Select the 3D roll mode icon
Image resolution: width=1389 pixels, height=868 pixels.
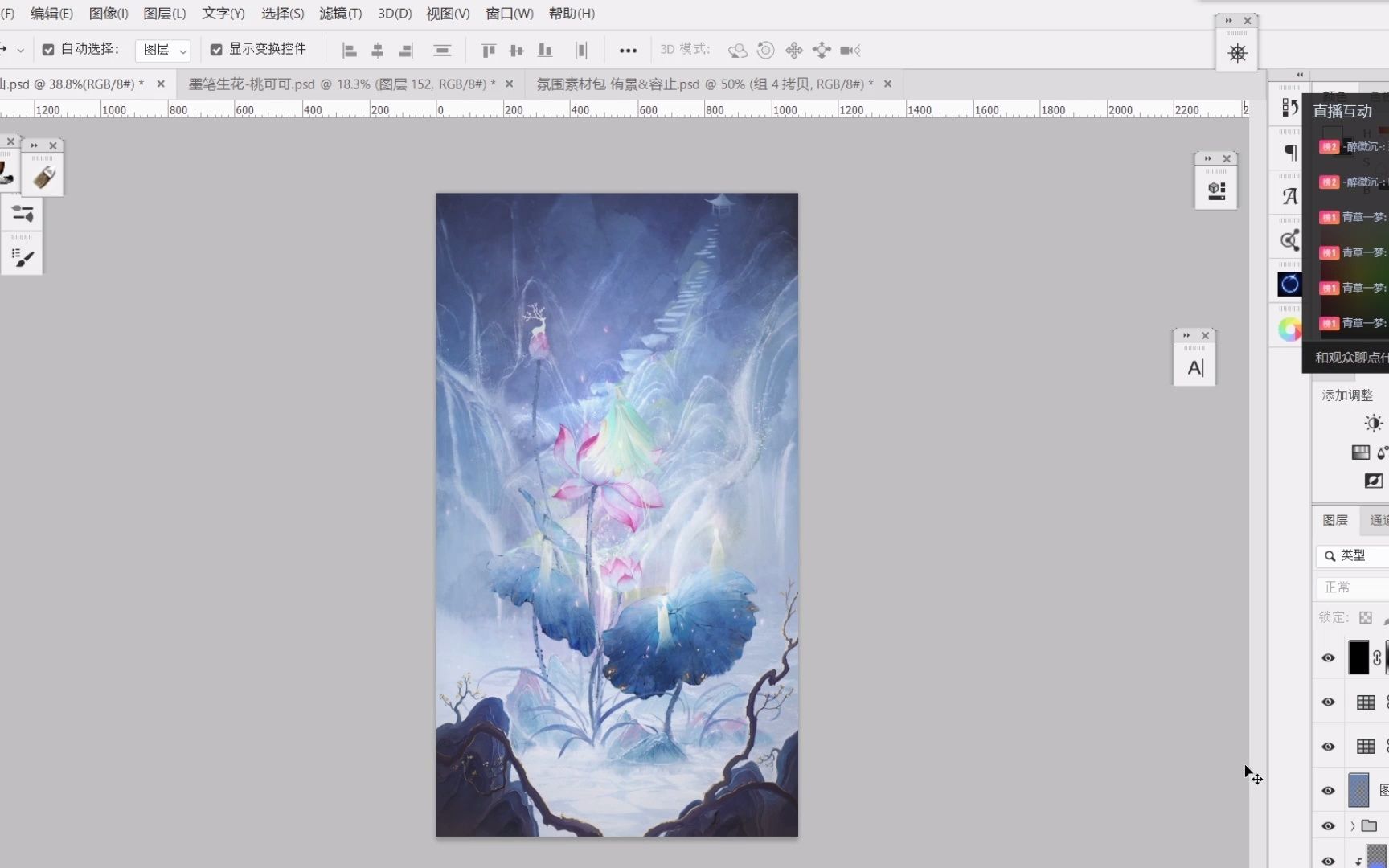(x=766, y=51)
